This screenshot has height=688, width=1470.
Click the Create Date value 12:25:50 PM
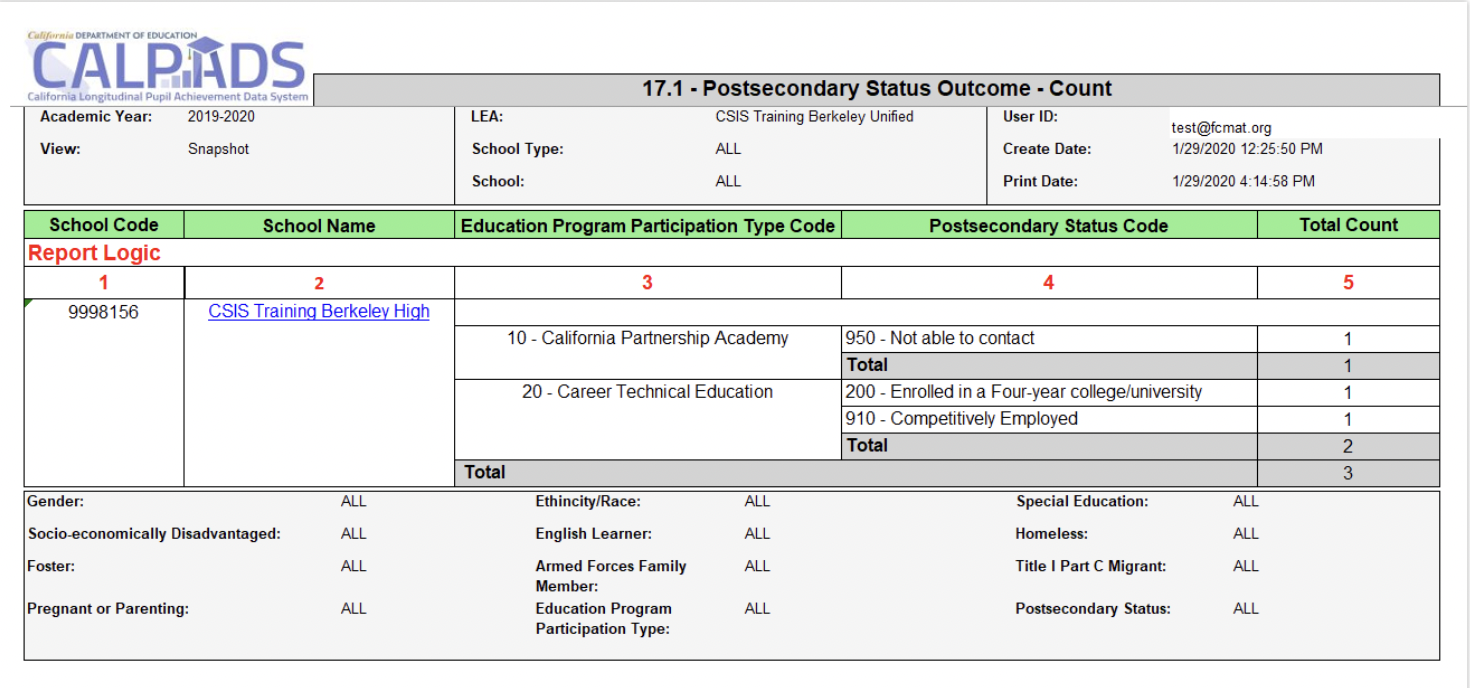tap(1247, 149)
